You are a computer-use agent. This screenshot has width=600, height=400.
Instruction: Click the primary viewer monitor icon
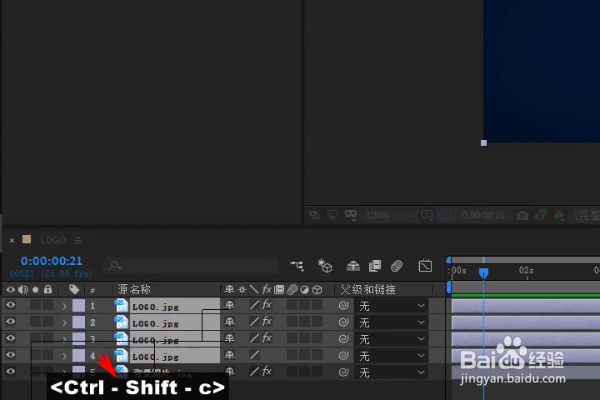coord(332,215)
